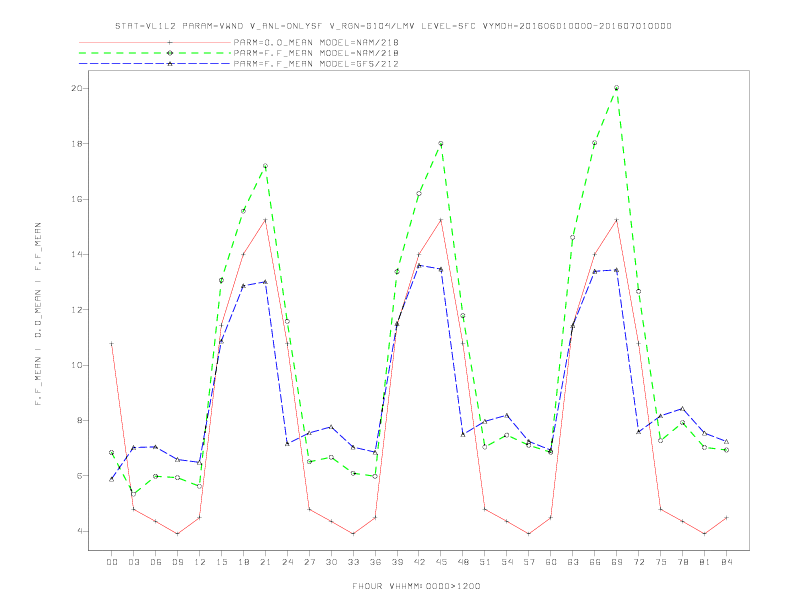Click x-axis forecast hour label 03
Image resolution: width=792 pixels, height=612 pixels.
click(x=133, y=562)
